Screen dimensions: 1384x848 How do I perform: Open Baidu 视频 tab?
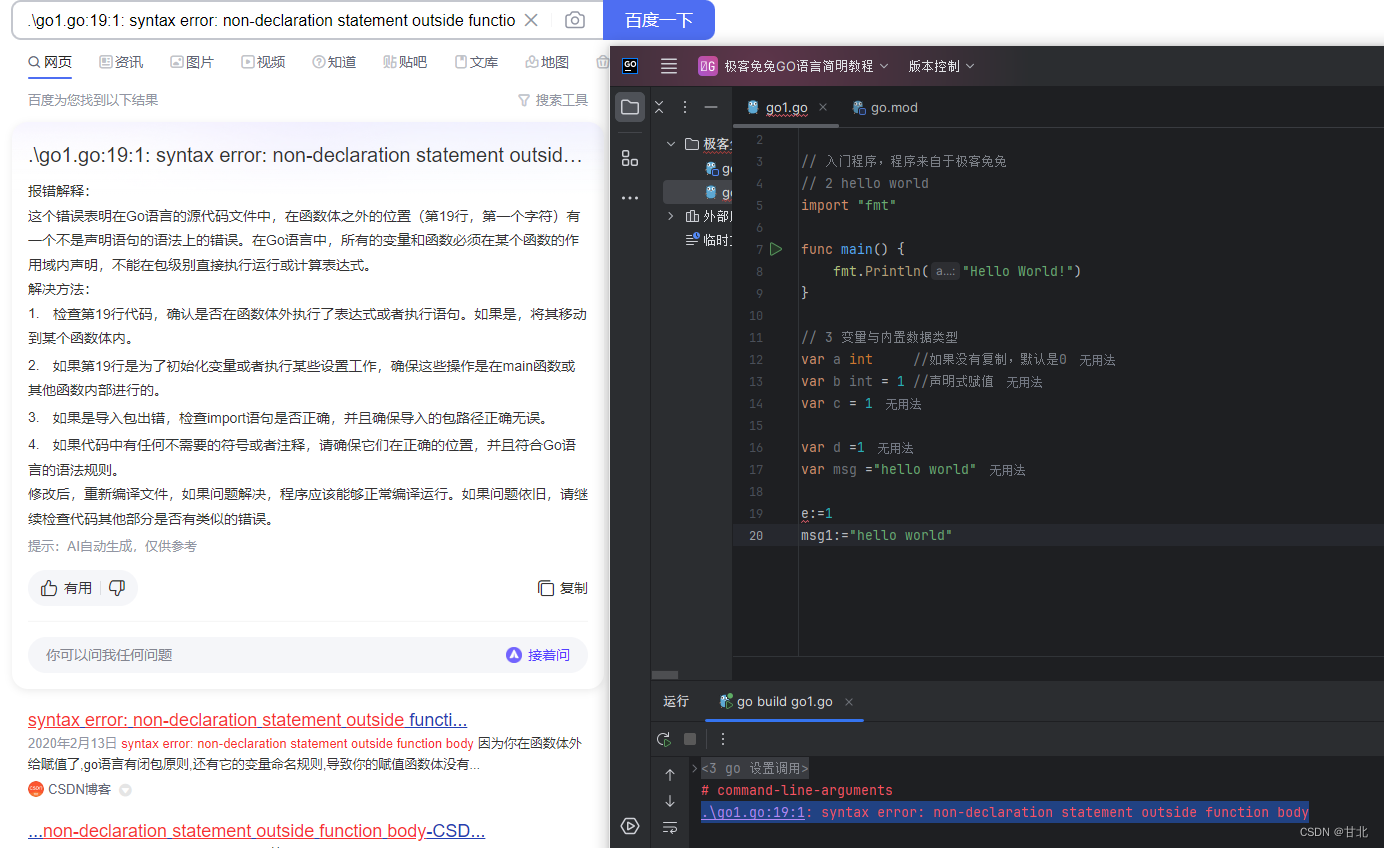click(x=263, y=62)
